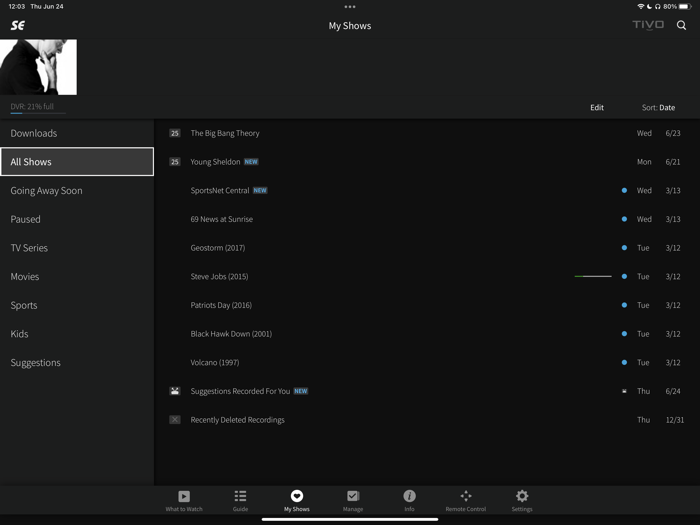Click NEW badge beside SportsNet Central
Viewport: 700px width, 525px height.
[260, 191]
